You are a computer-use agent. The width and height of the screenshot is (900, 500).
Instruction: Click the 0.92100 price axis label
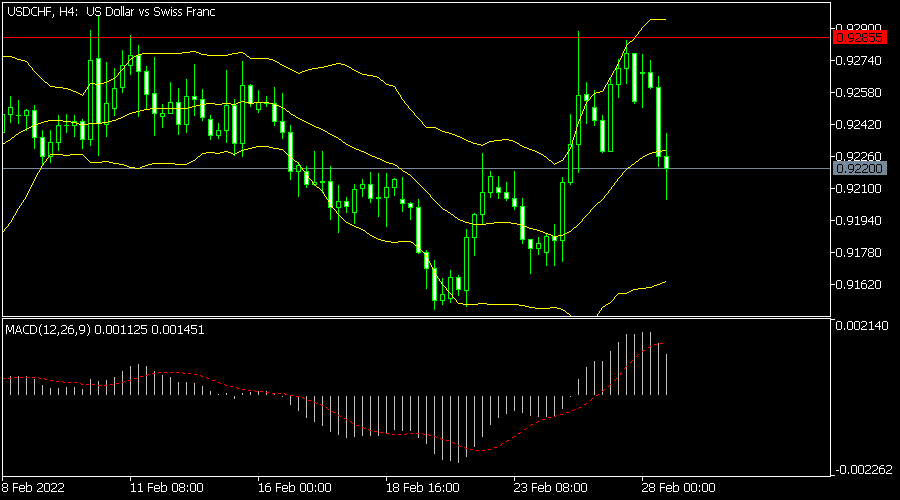tap(859, 188)
